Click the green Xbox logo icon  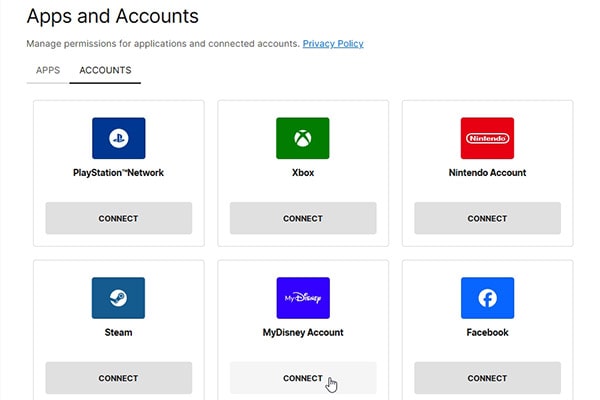tap(303, 138)
